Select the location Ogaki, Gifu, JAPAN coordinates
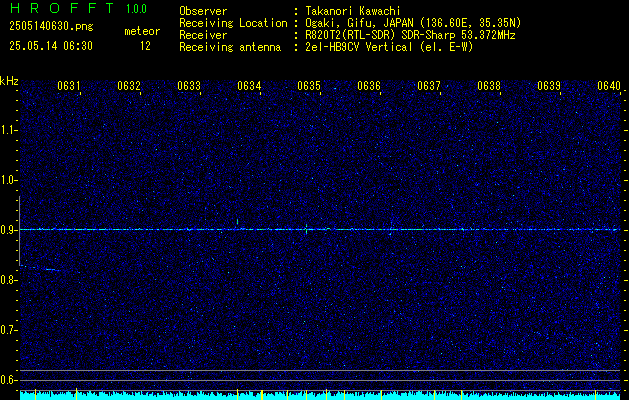The height and width of the screenshot is (400, 629). 412,23
